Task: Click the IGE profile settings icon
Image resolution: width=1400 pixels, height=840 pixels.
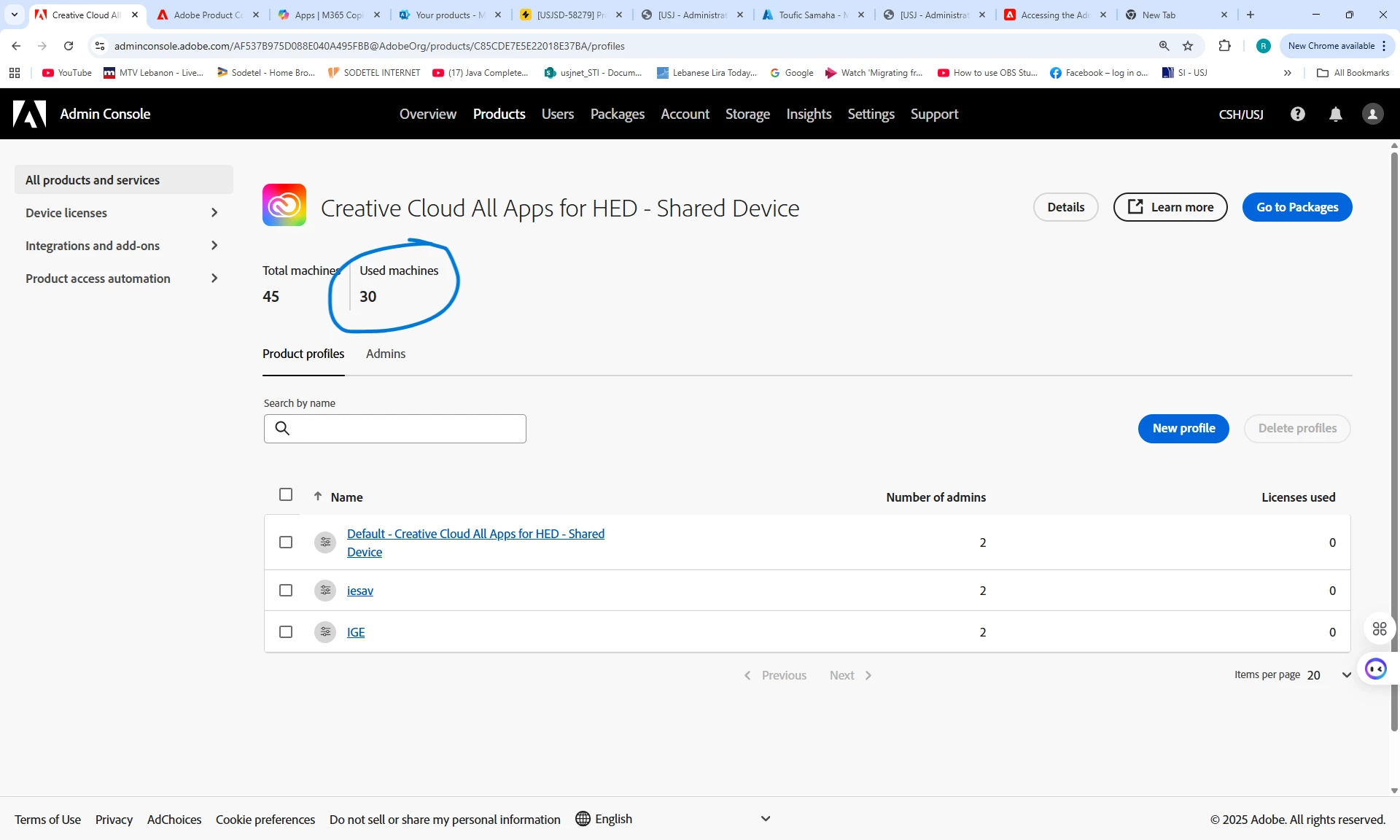Action: pyautogui.click(x=325, y=631)
